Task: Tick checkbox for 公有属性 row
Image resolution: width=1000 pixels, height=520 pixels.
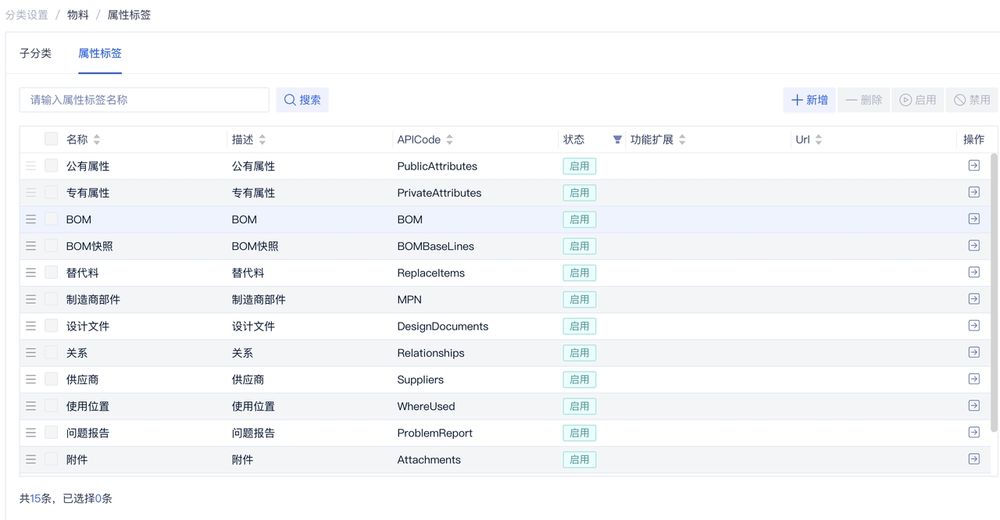Action: point(51,166)
